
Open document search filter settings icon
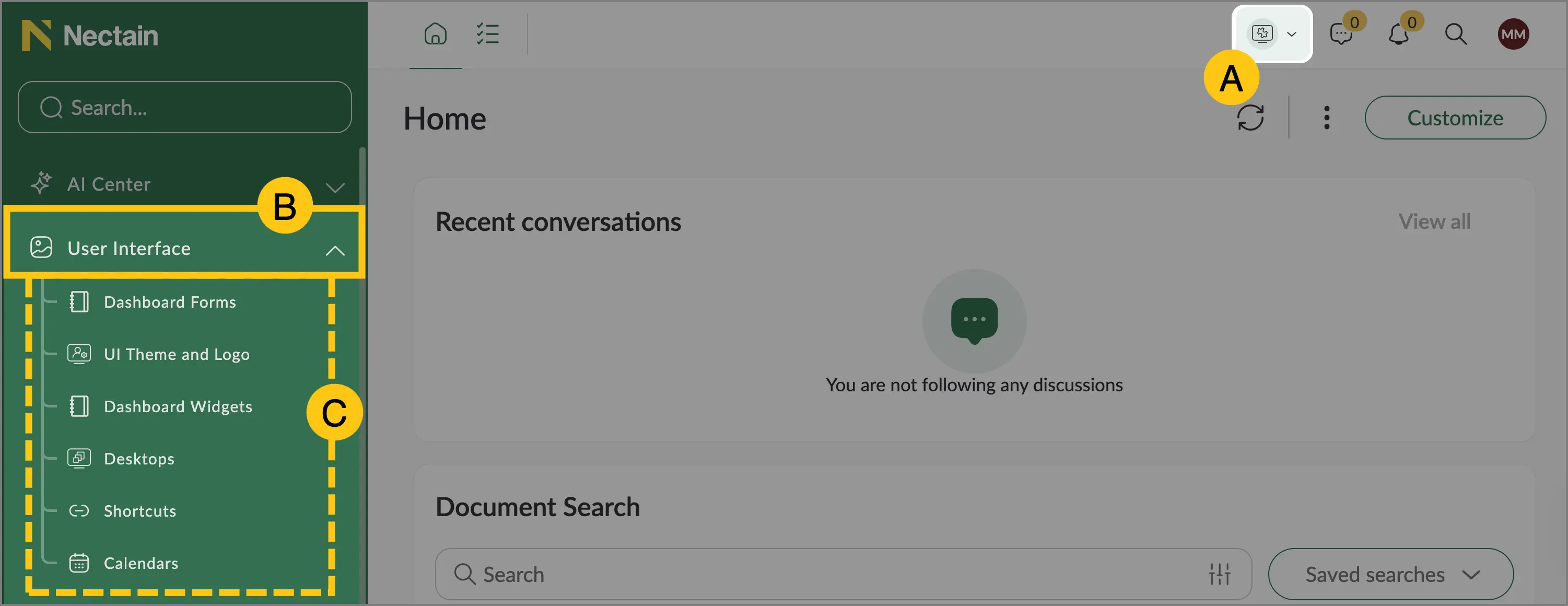click(x=1220, y=574)
